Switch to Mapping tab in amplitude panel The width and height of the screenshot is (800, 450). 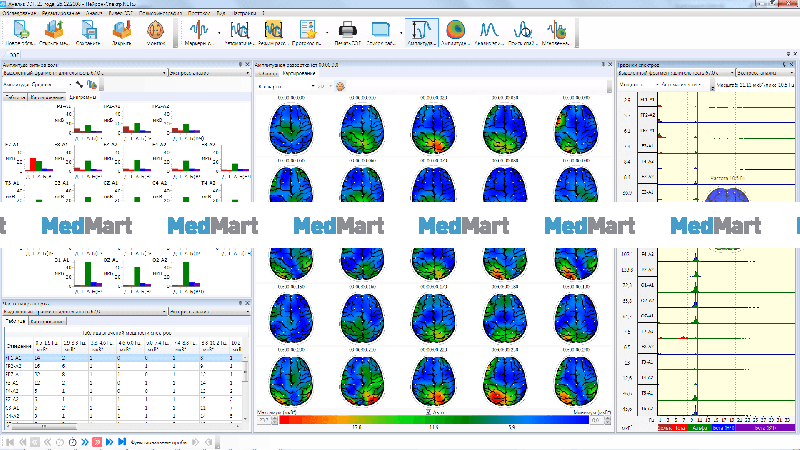tap(47, 97)
